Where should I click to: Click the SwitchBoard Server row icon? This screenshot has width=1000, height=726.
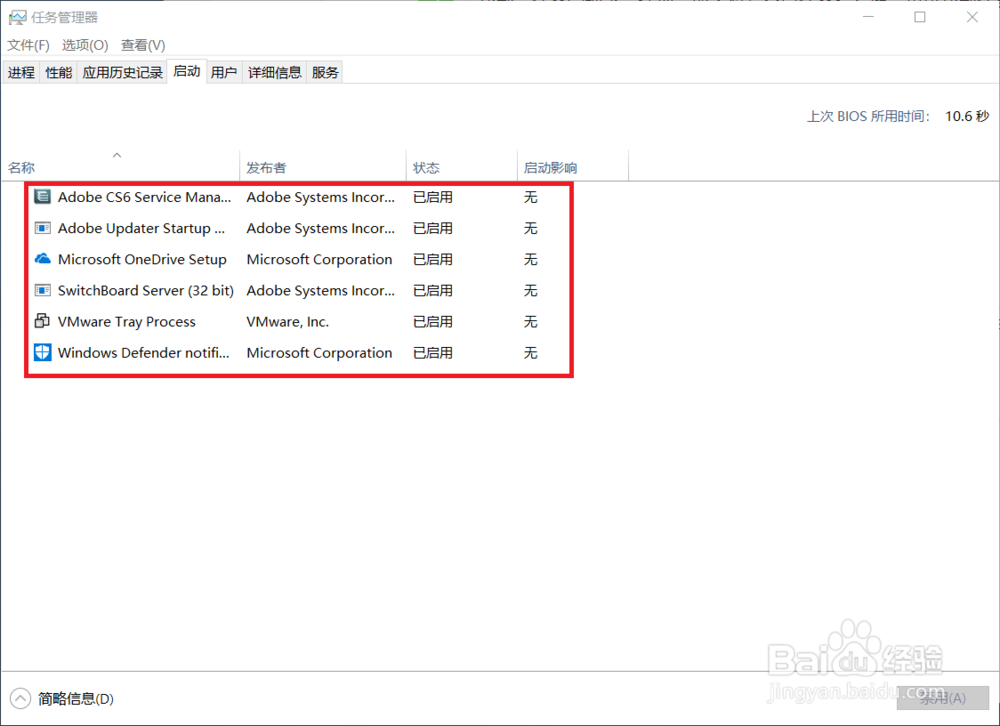pos(42,290)
